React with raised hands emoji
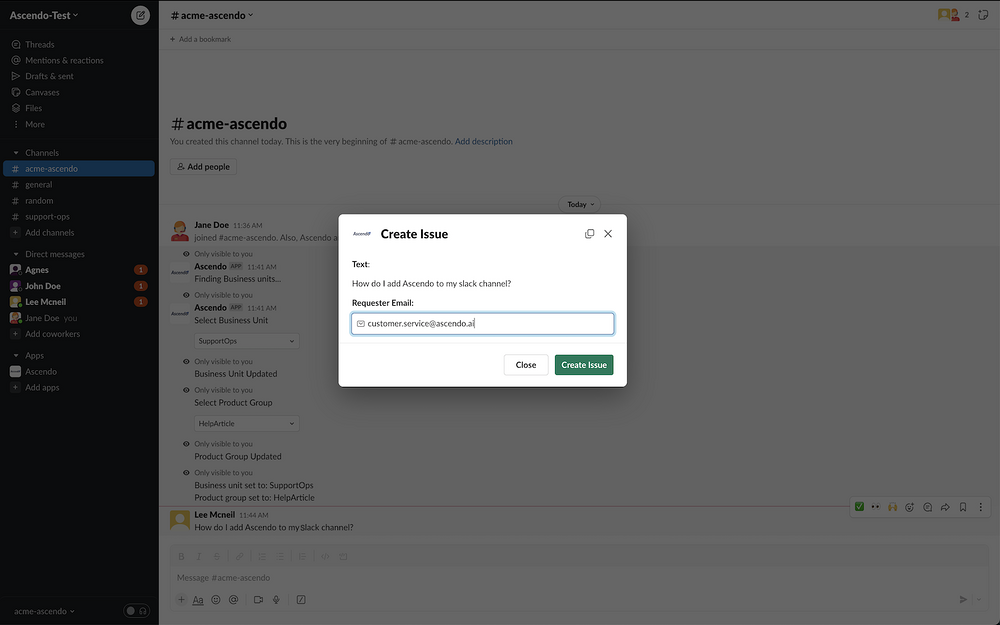 892,507
